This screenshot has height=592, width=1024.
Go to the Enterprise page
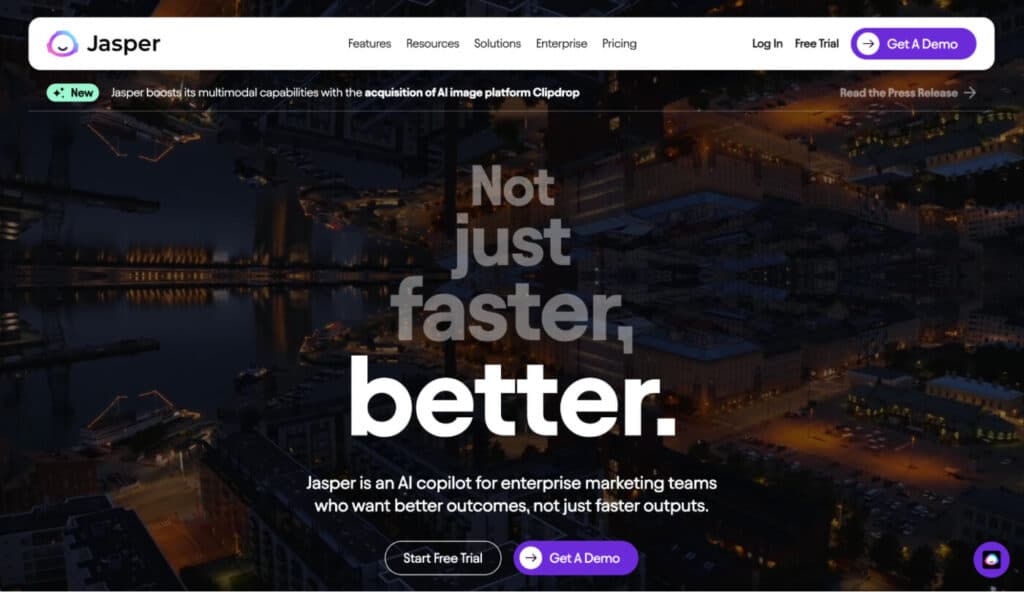(561, 44)
